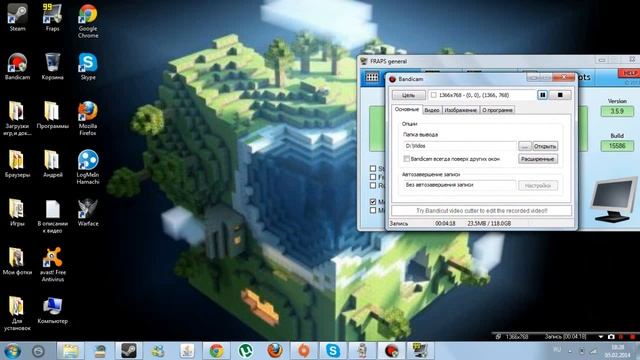Switch to the Основные tab
Screen dimensions: 640x360
(407, 109)
